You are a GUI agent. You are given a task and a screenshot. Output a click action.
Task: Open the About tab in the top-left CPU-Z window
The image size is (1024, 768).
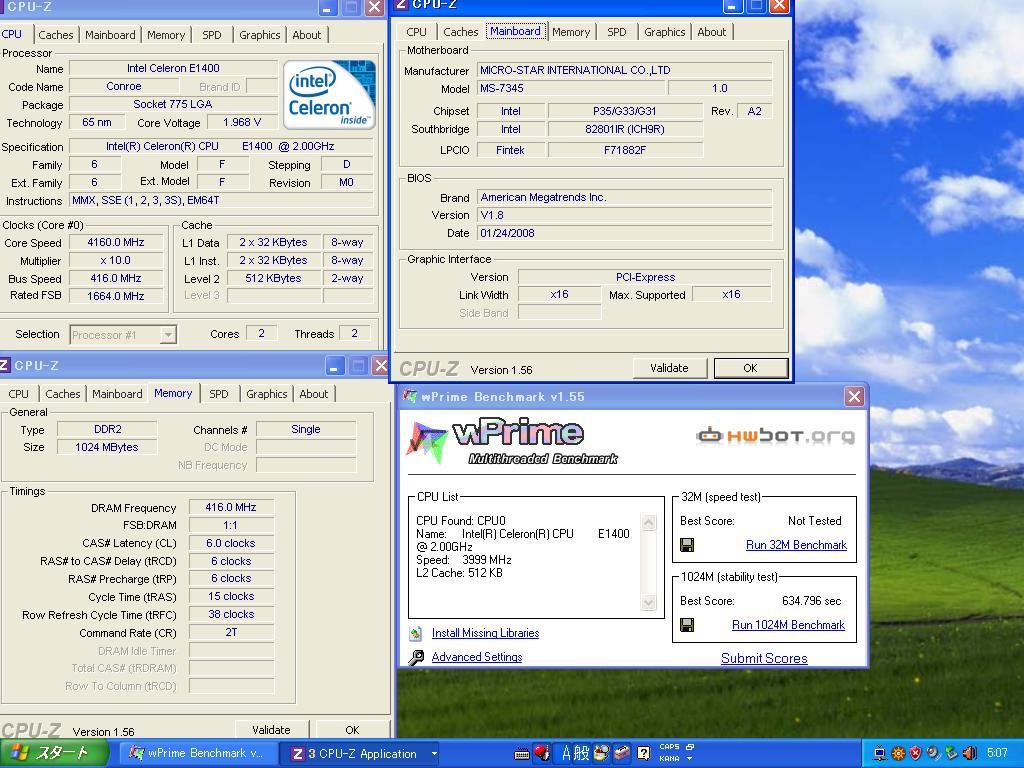point(306,35)
